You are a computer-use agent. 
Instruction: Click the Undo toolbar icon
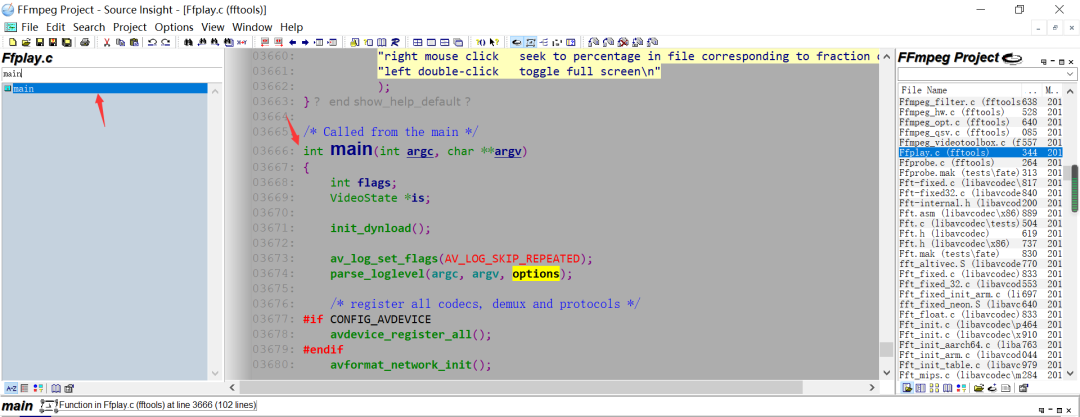click(x=152, y=43)
